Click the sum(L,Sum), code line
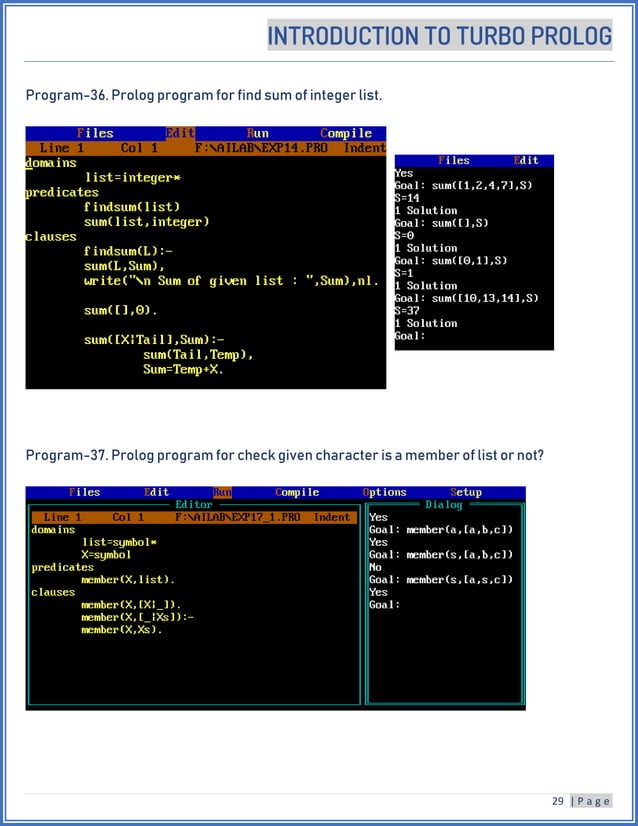 point(124,266)
